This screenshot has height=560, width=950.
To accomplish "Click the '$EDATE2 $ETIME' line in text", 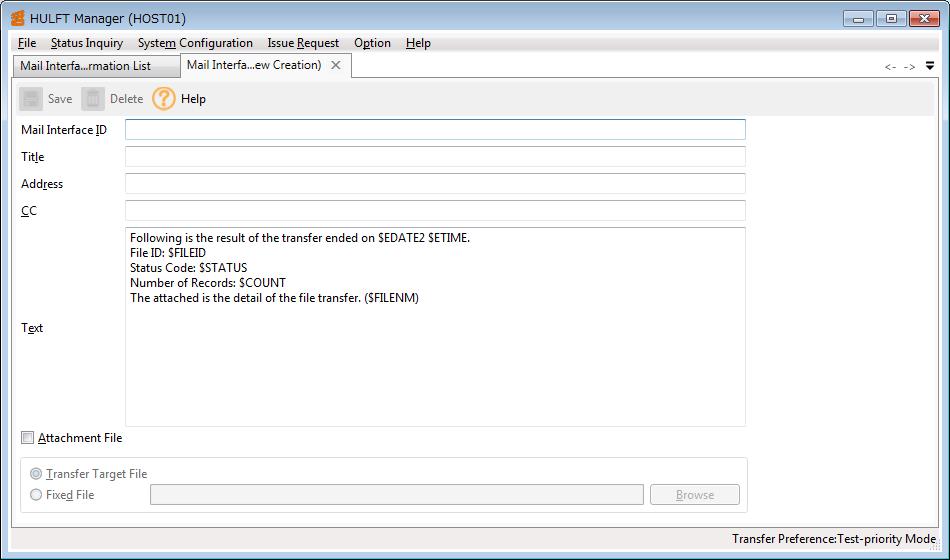I will coord(300,238).
